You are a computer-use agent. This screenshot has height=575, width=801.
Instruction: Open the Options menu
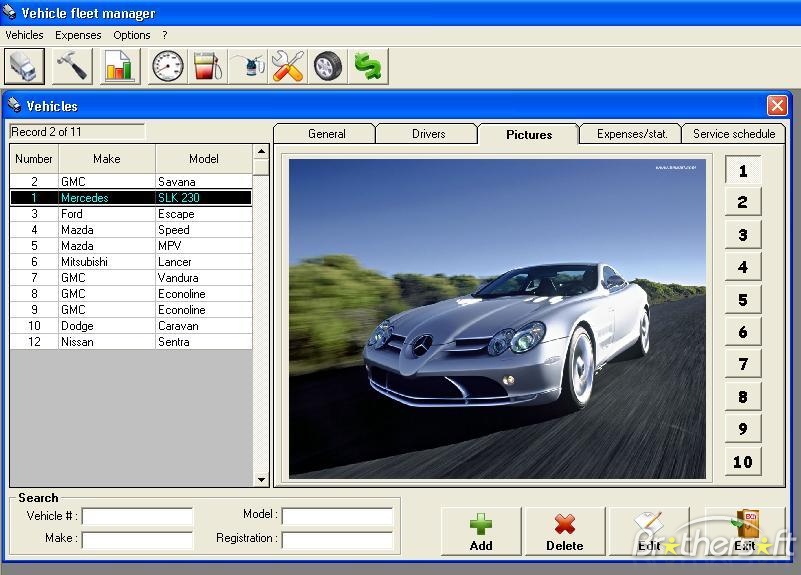pos(132,35)
